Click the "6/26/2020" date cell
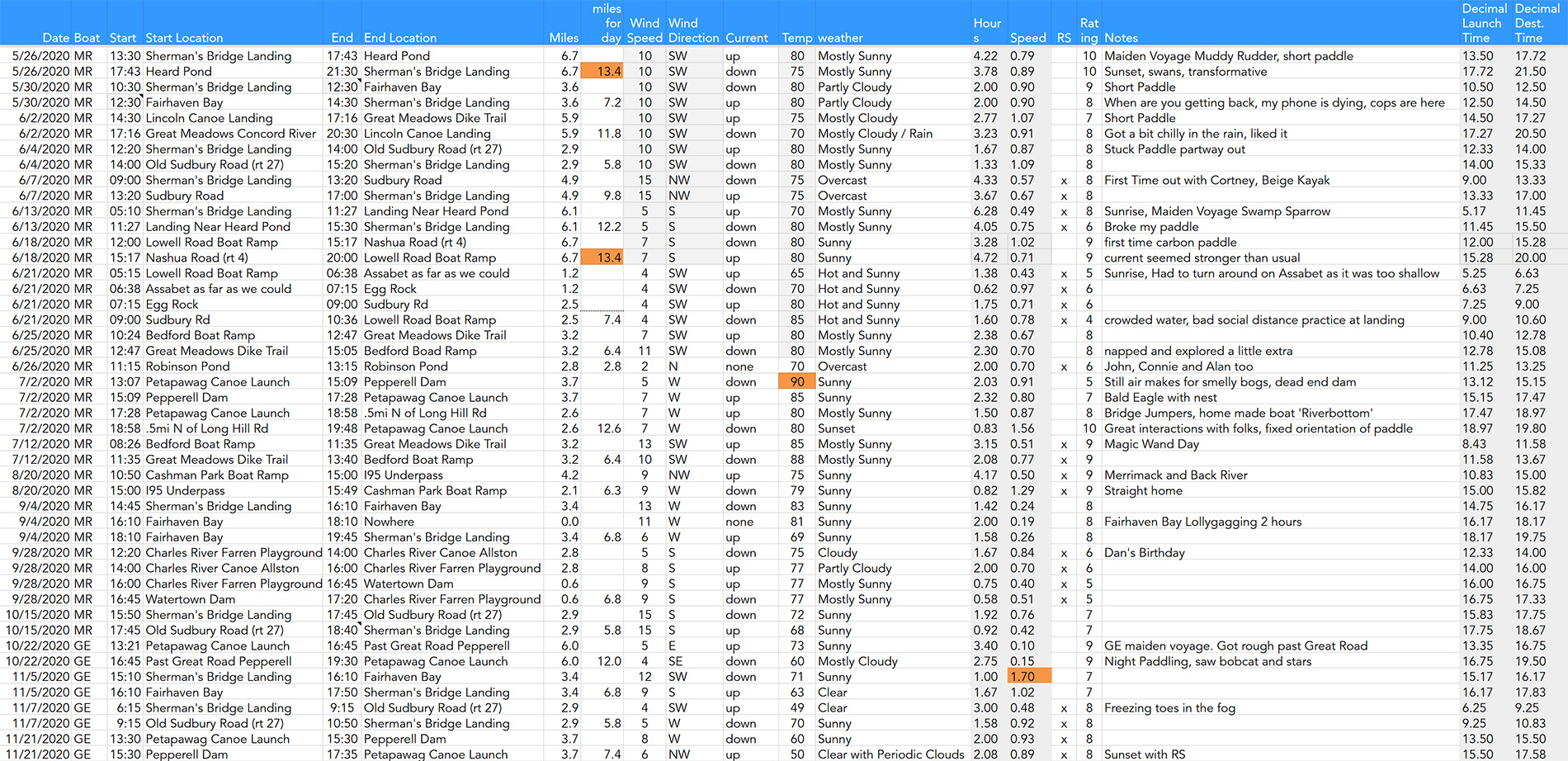Screen dimensions: 1568x761 [40, 366]
